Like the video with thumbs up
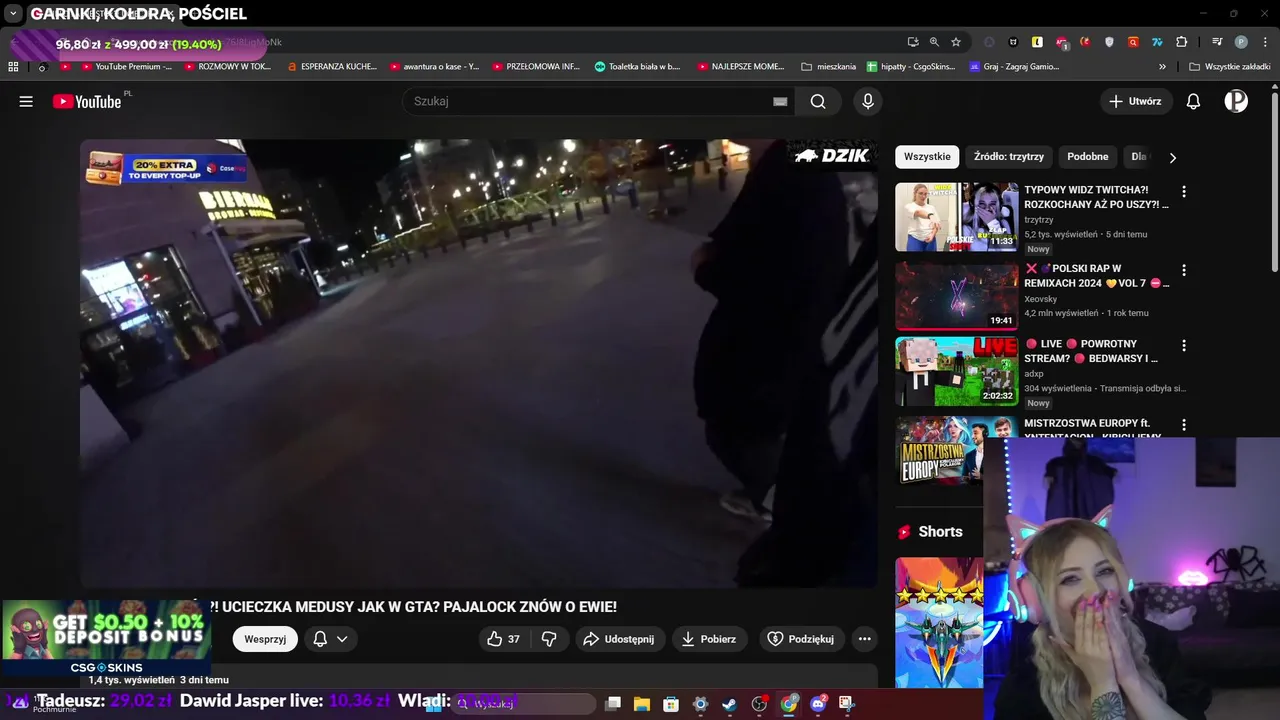The height and width of the screenshot is (720, 1280). point(504,639)
